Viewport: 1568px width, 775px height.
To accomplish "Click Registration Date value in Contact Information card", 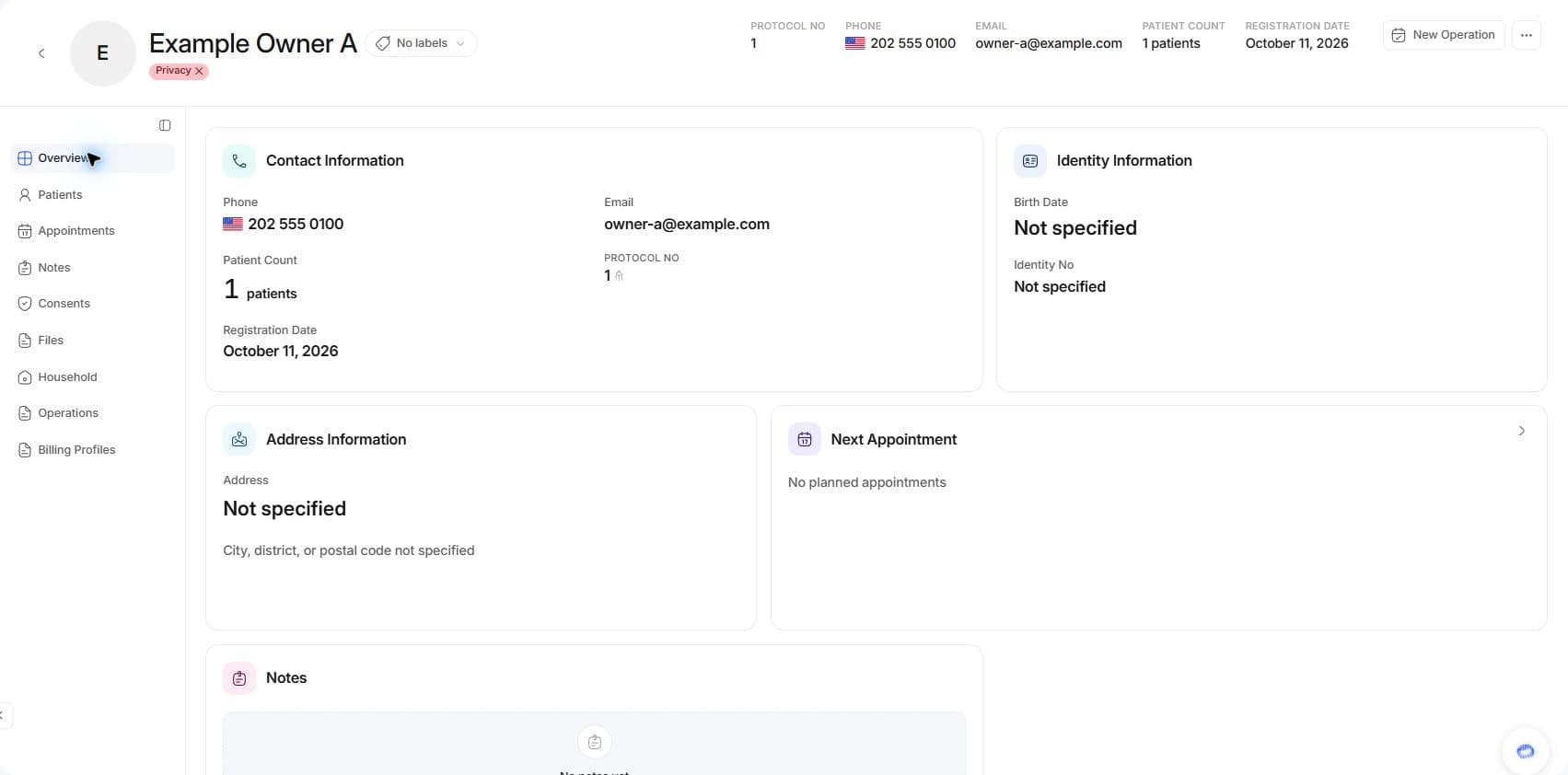I will 281,351.
